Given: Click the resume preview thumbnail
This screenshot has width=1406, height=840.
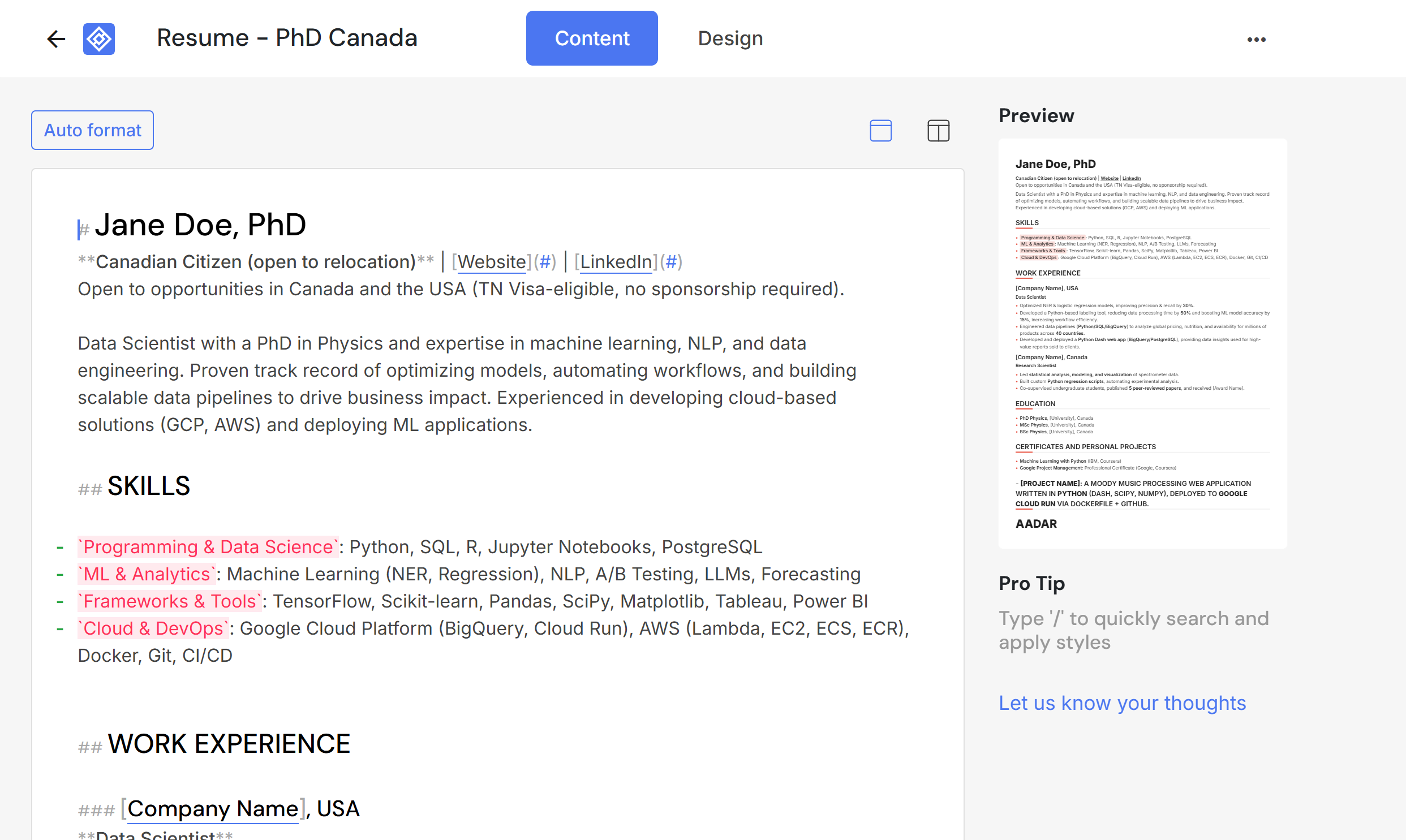Looking at the screenshot, I should (1142, 342).
